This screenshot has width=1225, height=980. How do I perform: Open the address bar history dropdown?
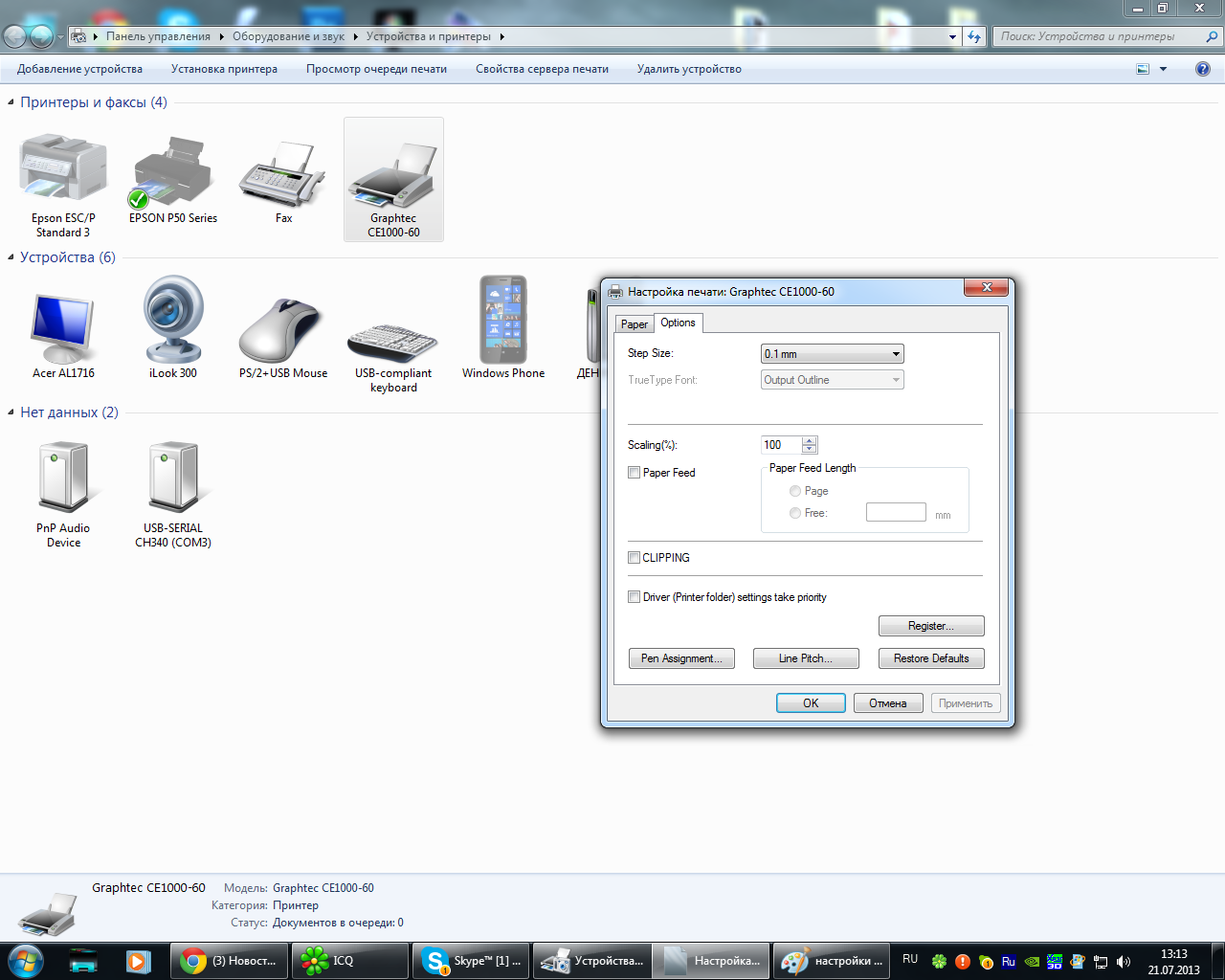[952, 36]
